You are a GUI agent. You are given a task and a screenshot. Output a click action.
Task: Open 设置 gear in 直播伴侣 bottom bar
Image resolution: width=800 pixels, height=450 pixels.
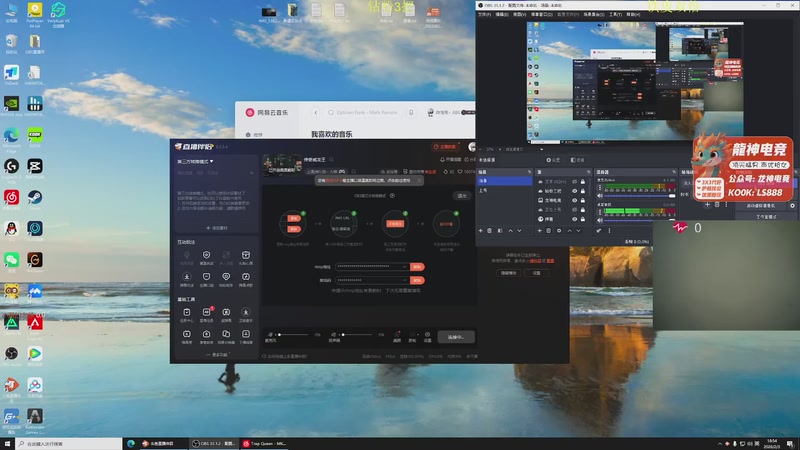[428, 337]
